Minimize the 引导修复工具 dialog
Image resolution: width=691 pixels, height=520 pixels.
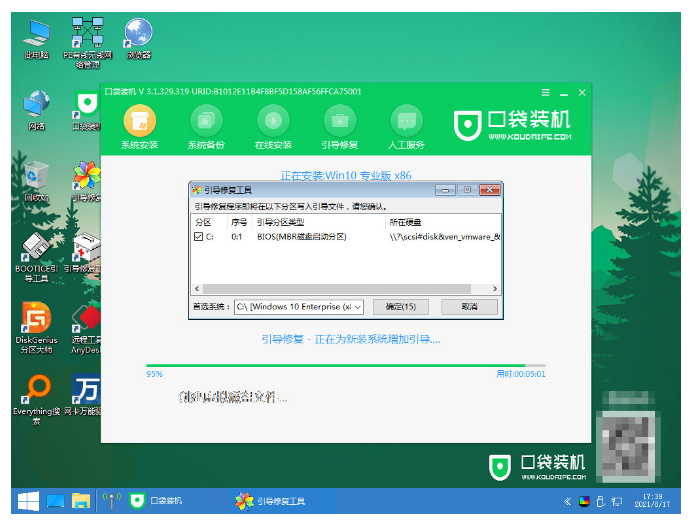click(x=445, y=190)
